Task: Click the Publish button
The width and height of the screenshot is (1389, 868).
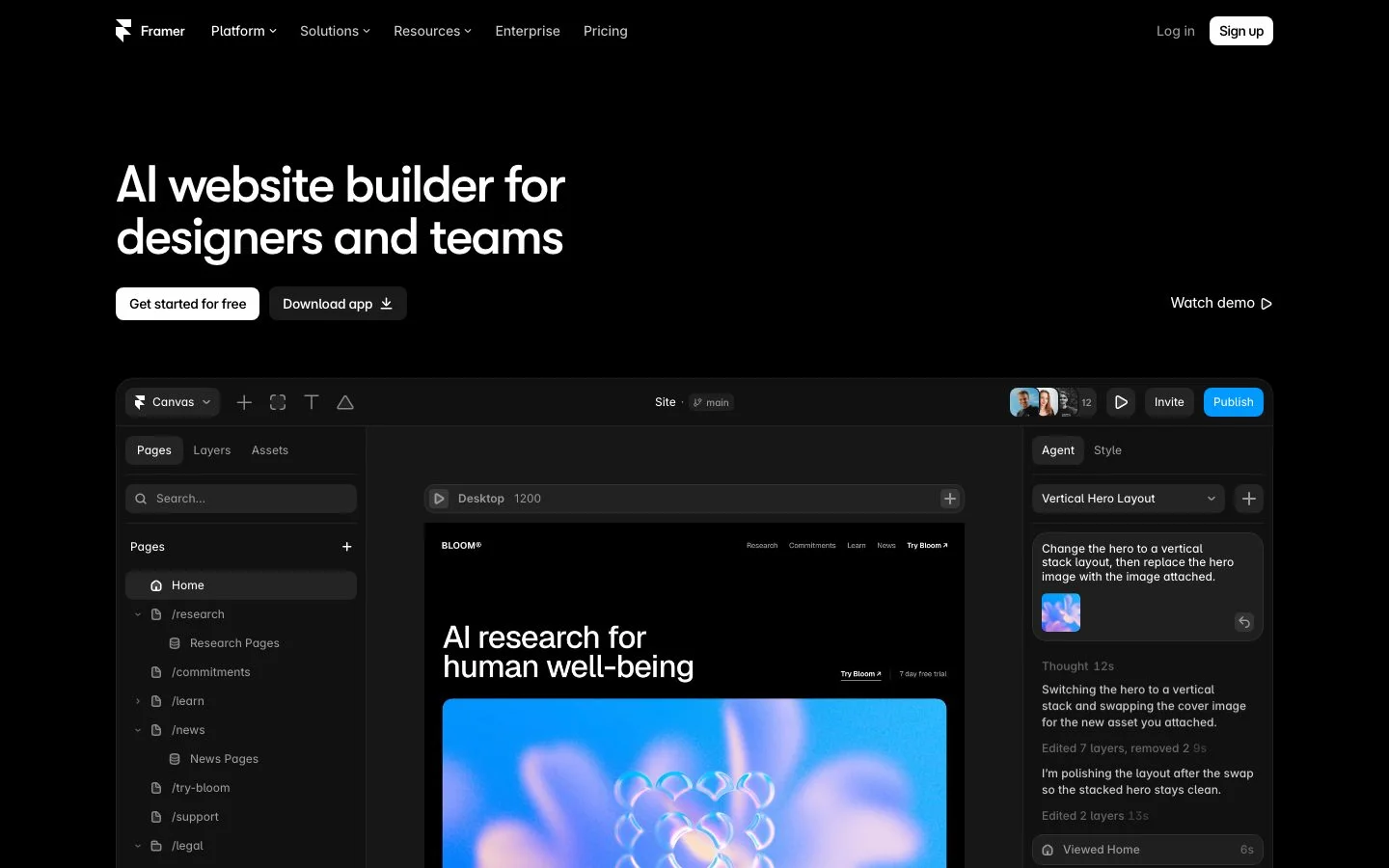Action: (1234, 402)
